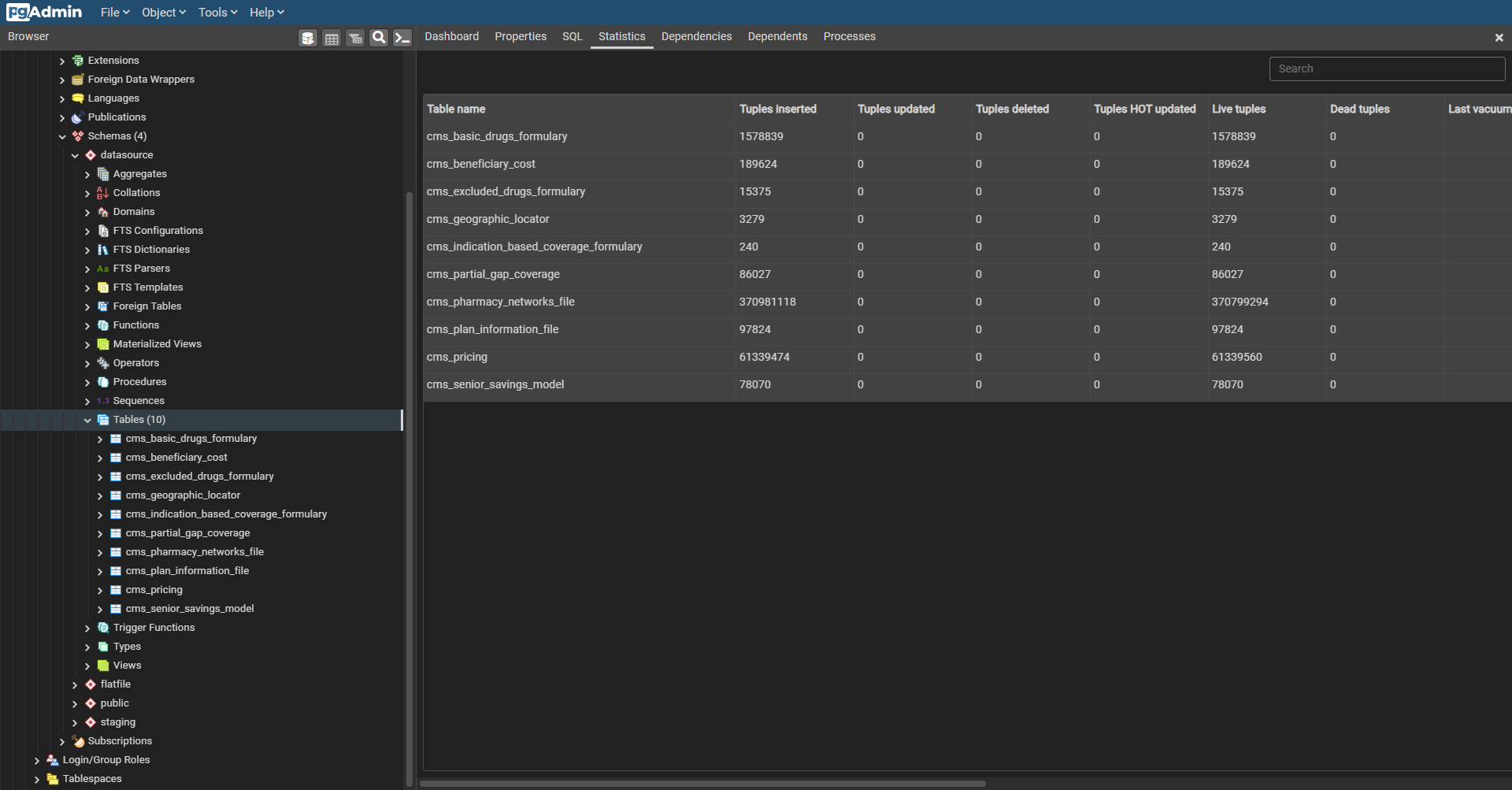The width and height of the screenshot is (1512, 790).
Task: Click the Login/Group Roles icon
Action: (x=53, y=760)
